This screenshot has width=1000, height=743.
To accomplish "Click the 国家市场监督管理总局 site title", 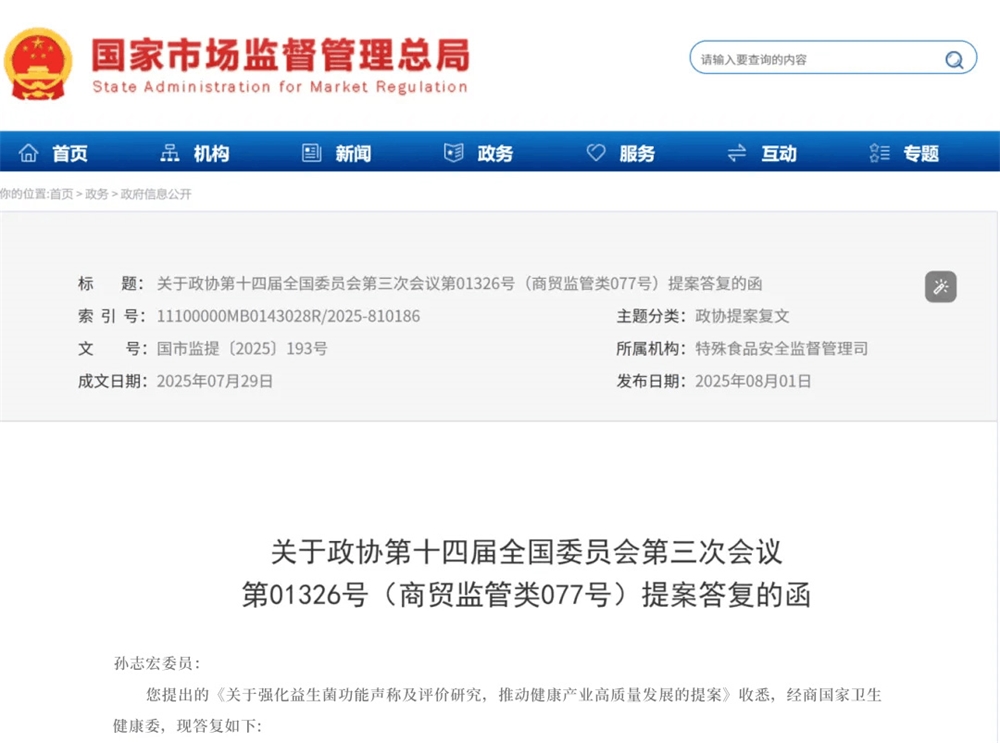I will coord(280,55).
